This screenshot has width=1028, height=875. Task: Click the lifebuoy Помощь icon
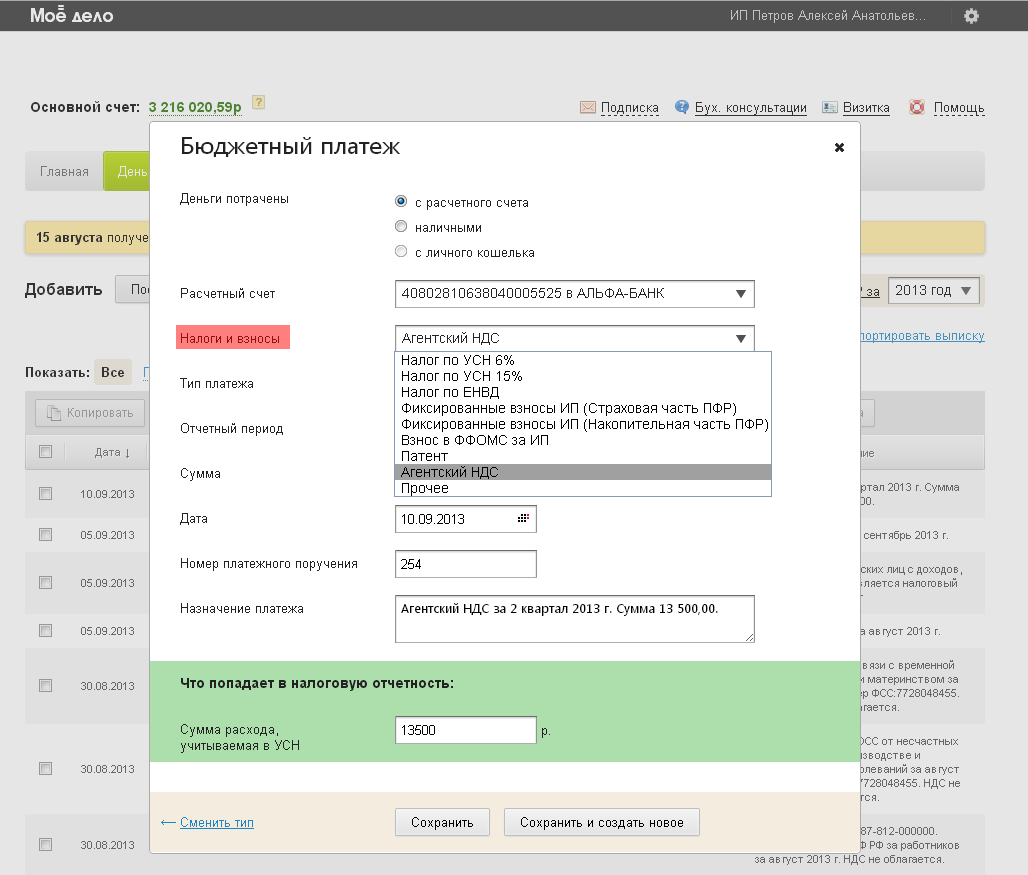[916, 107]
